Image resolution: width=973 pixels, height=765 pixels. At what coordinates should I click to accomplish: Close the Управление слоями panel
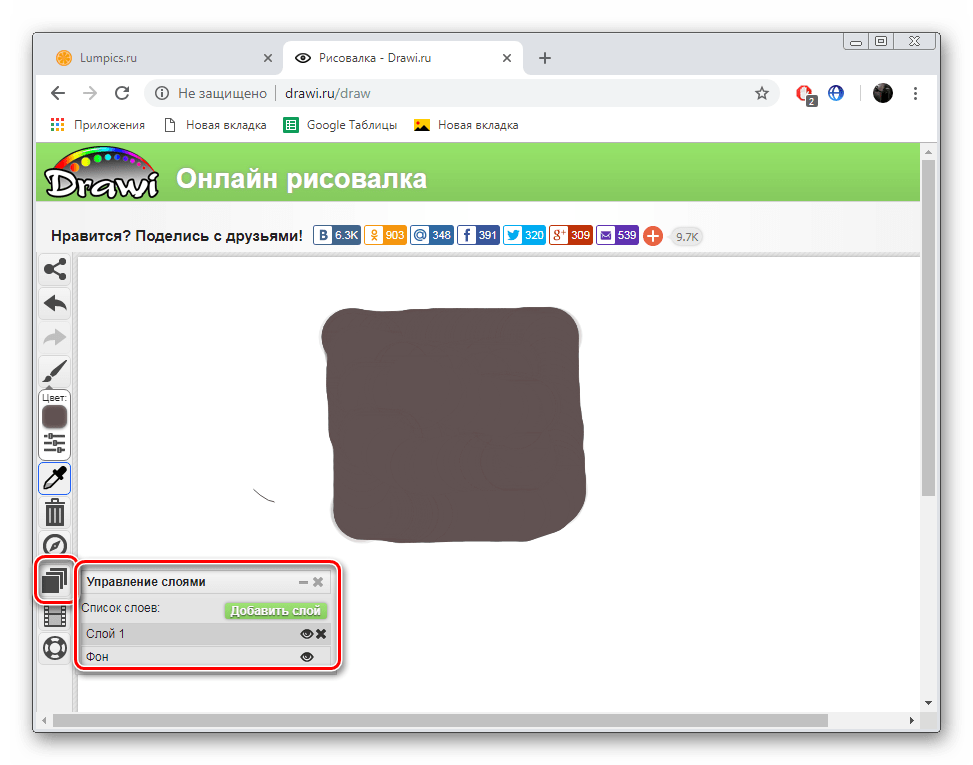point(318,582)
